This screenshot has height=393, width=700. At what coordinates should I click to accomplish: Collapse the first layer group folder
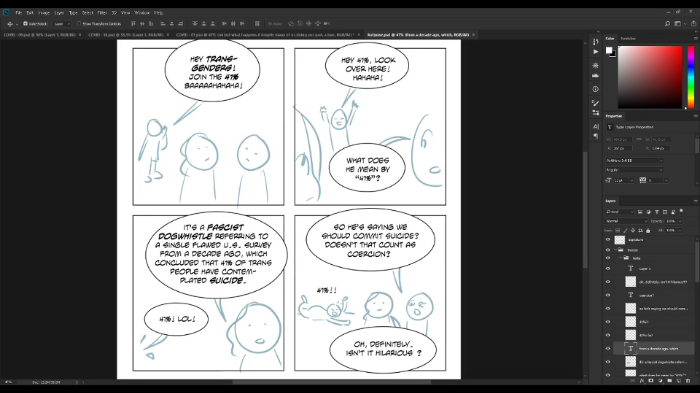pyautogui.click(x=615, y=250)
